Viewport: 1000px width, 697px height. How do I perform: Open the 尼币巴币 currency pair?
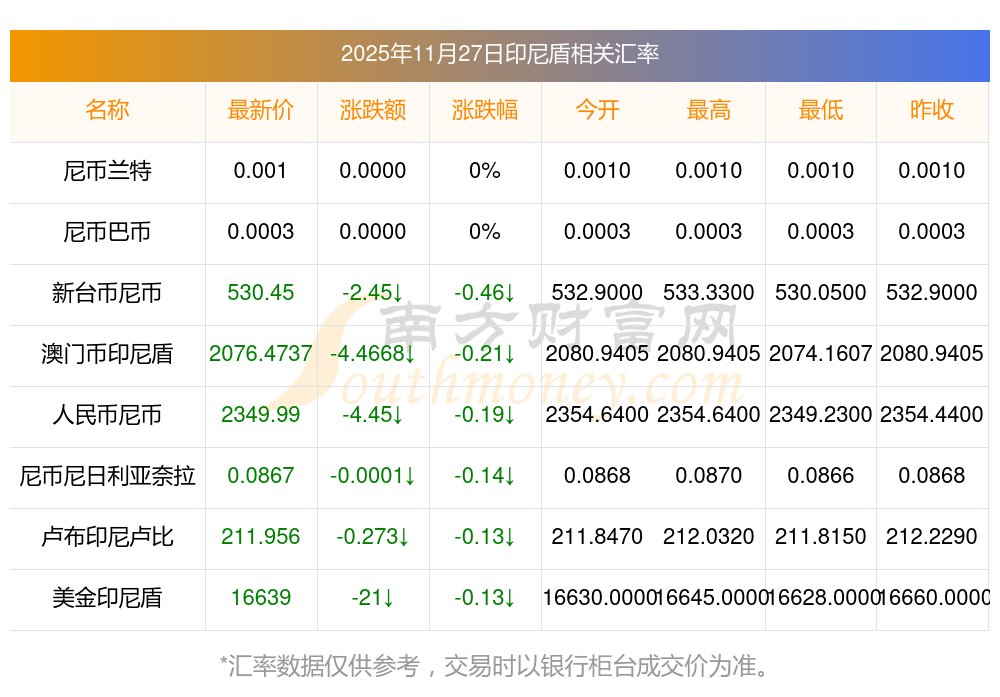tap(107, 232)
